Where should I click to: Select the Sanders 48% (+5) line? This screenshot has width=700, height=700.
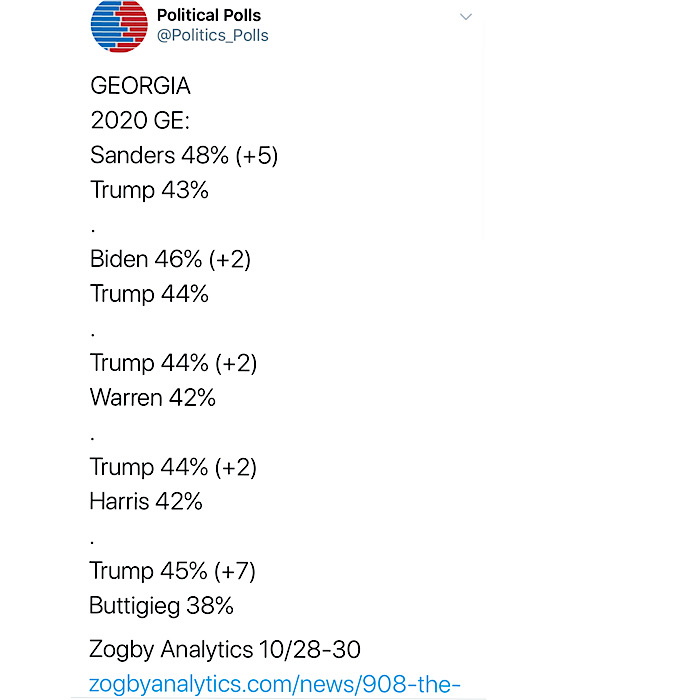pyautogui.click(x=184, y=155)
